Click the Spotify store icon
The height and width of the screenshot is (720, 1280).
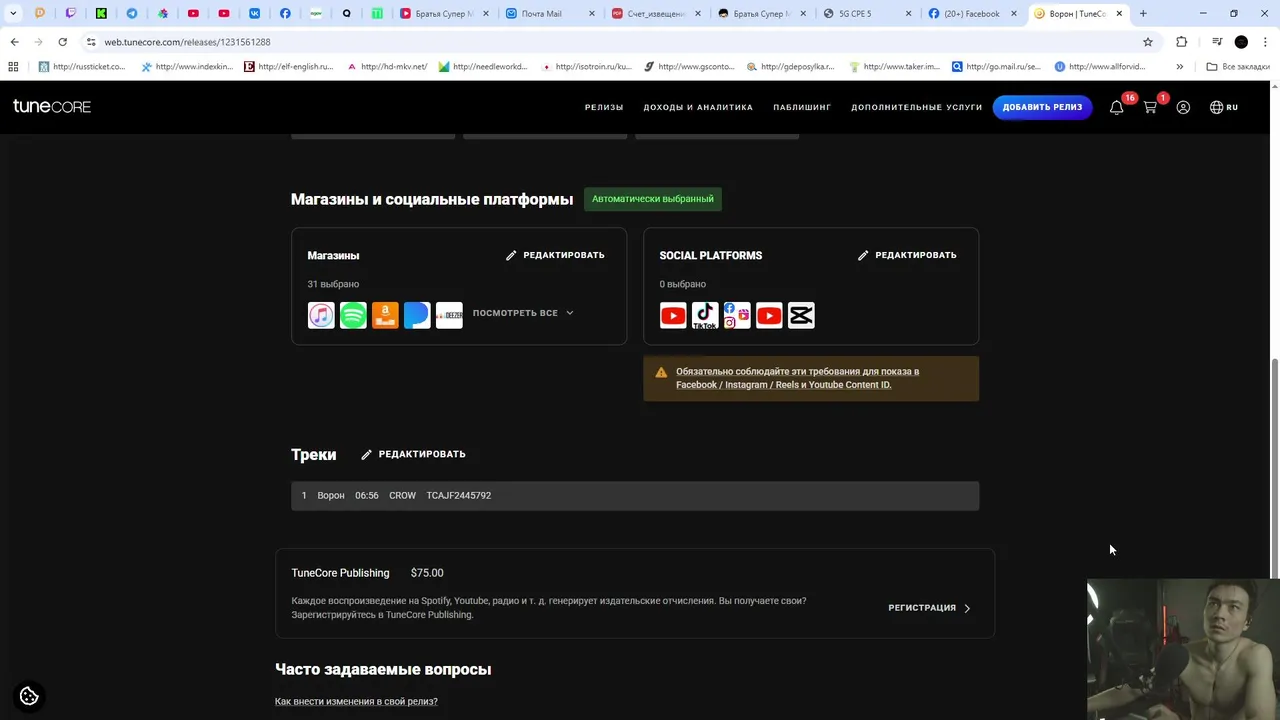[353, 315]
